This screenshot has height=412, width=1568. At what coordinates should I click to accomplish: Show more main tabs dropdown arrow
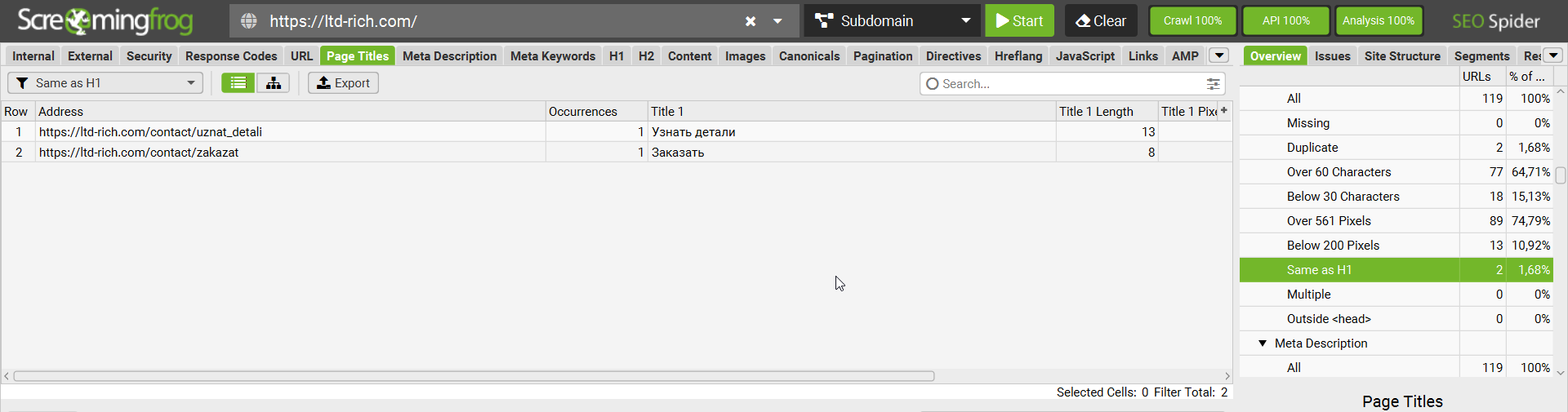tap(1218, 55)
